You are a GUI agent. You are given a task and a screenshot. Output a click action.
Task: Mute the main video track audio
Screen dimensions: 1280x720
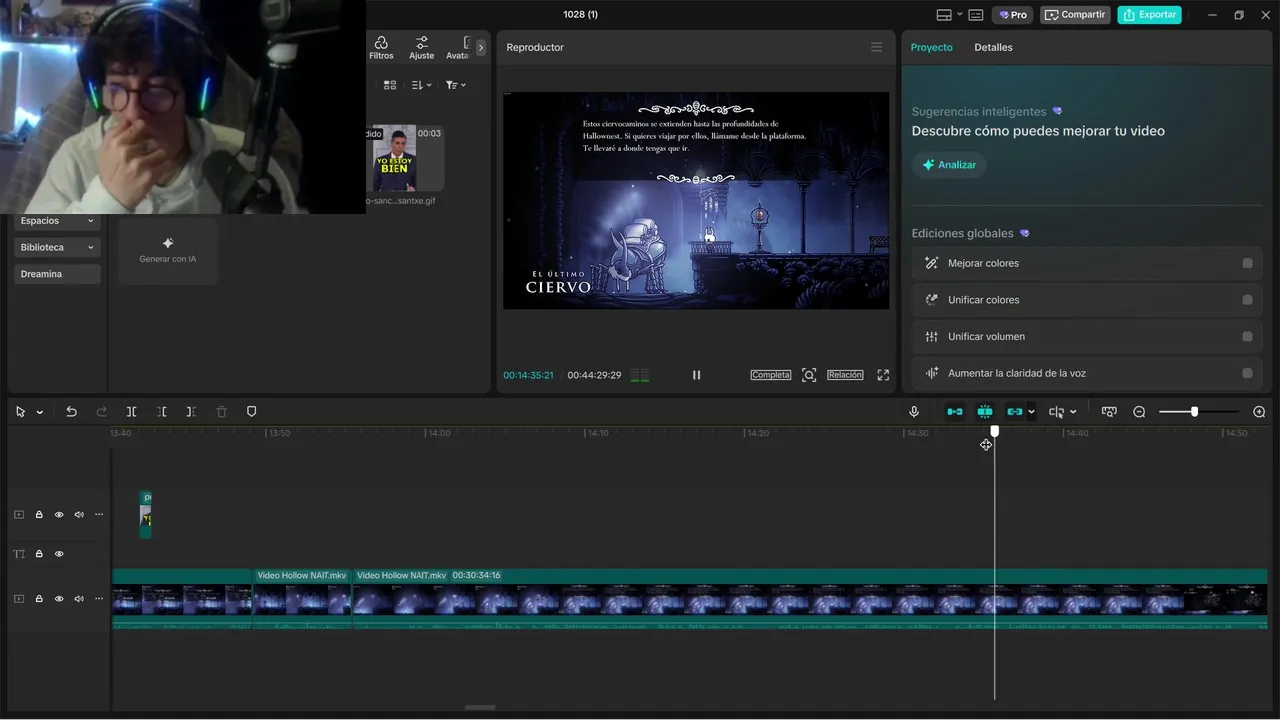pyautogui.click(x=79, y=599)
